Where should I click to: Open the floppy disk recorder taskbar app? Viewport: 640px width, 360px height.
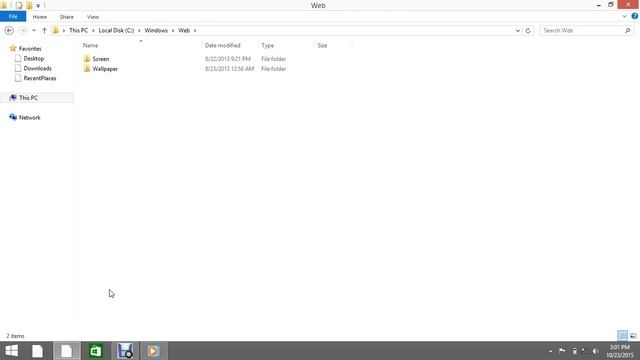point(125,351)
